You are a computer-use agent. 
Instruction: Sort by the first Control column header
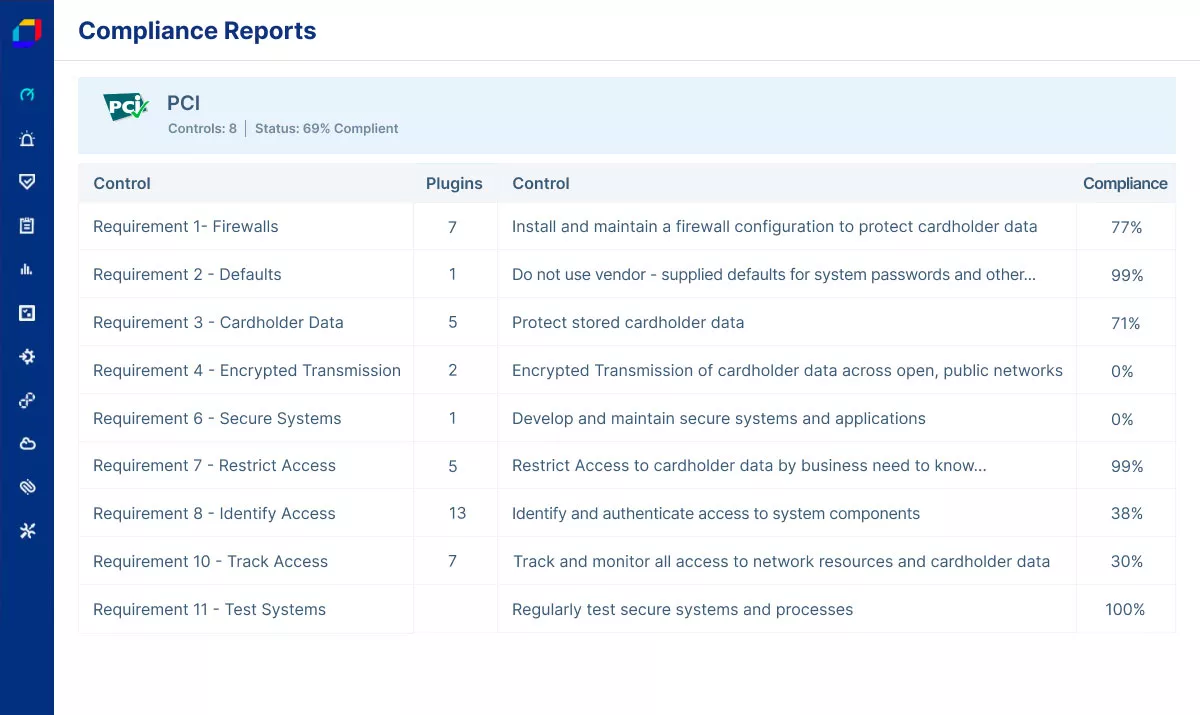[x=122, y=183]
